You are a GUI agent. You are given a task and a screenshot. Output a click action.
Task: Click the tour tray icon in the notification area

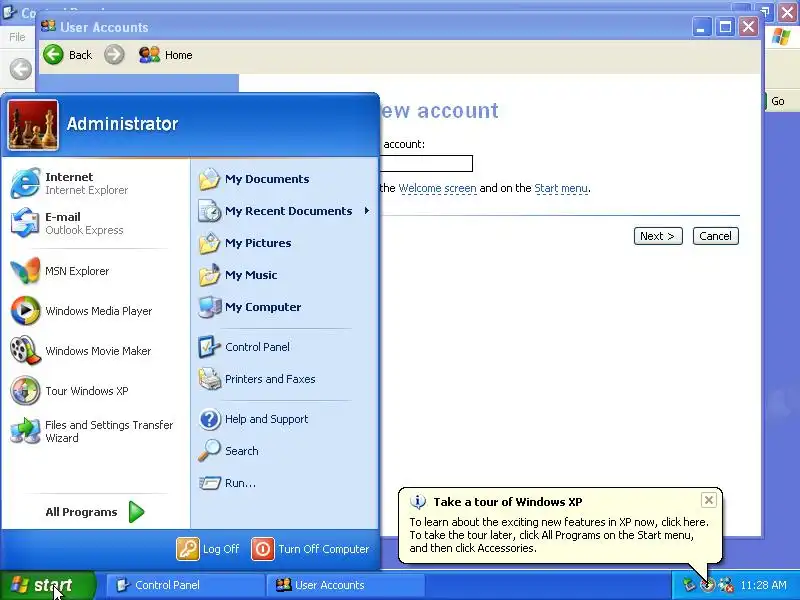(707, 585)
